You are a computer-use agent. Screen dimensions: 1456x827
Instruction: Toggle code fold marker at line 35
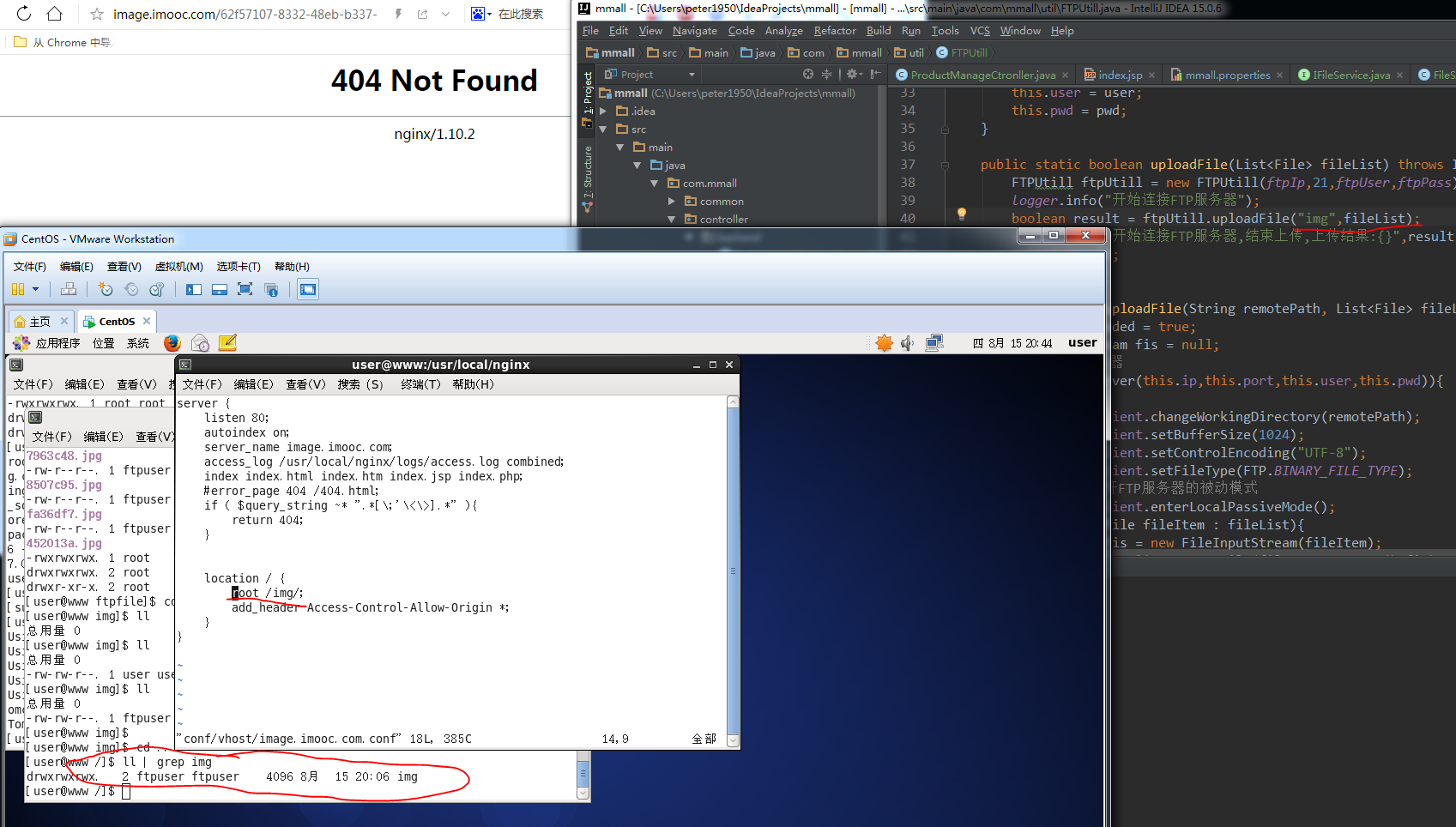[945, 130]
